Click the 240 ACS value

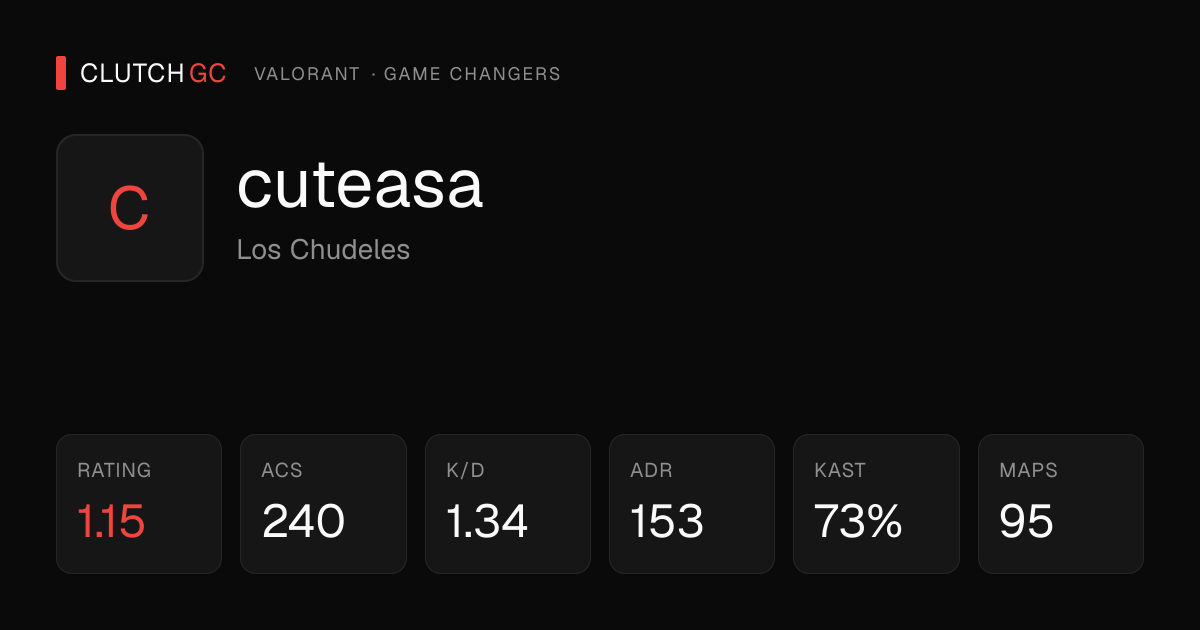tap(304, 521)
